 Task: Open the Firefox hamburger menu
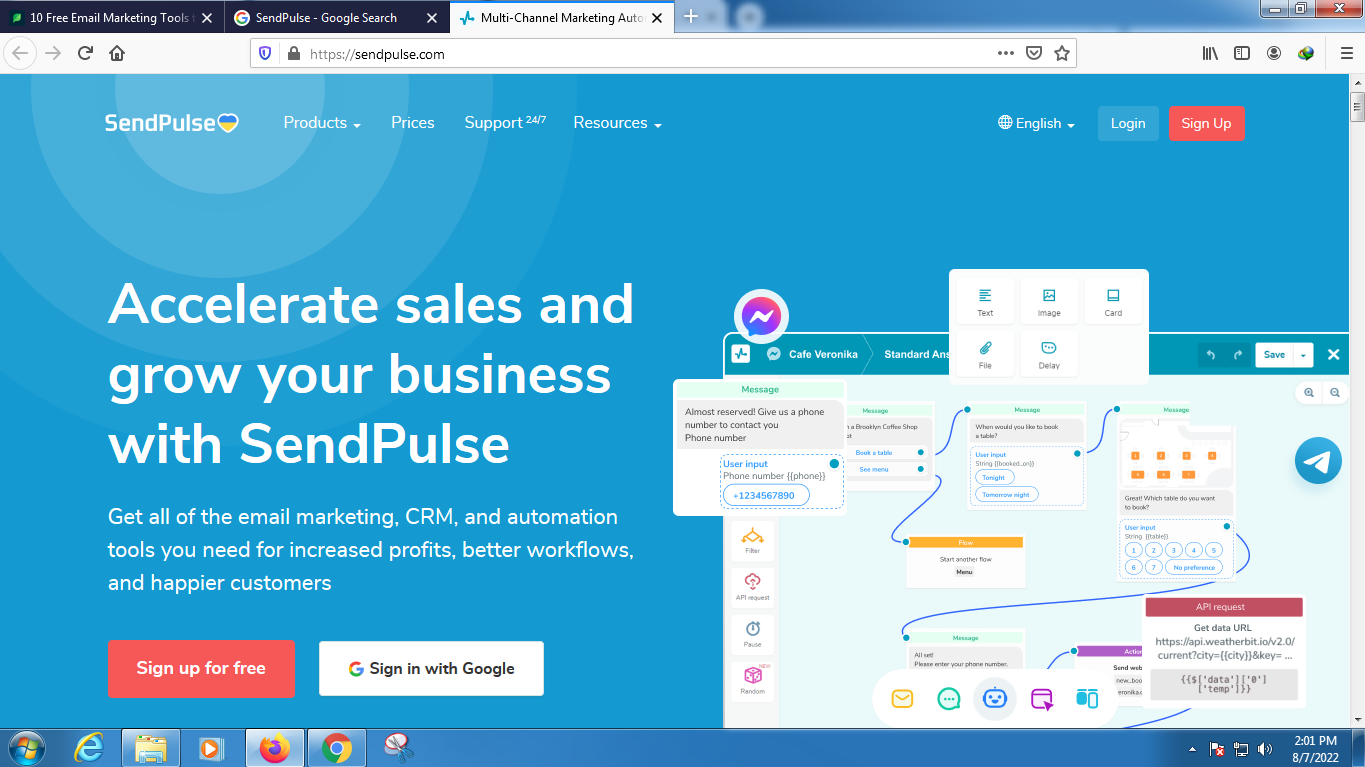pyautogui.click(x=1346, y=54)
